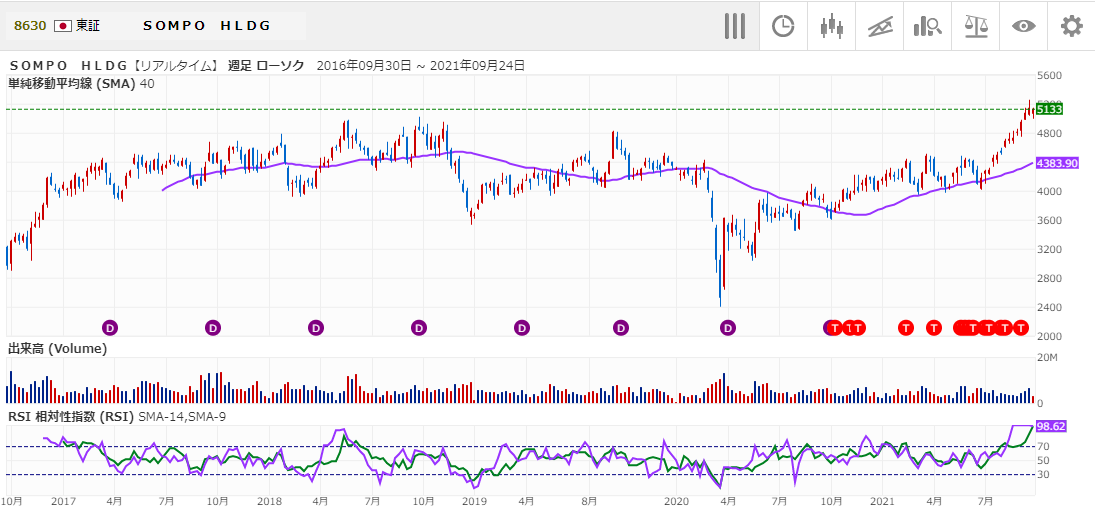
Task: Click the 東証 exchange label with flag
Action: (77, 26)
